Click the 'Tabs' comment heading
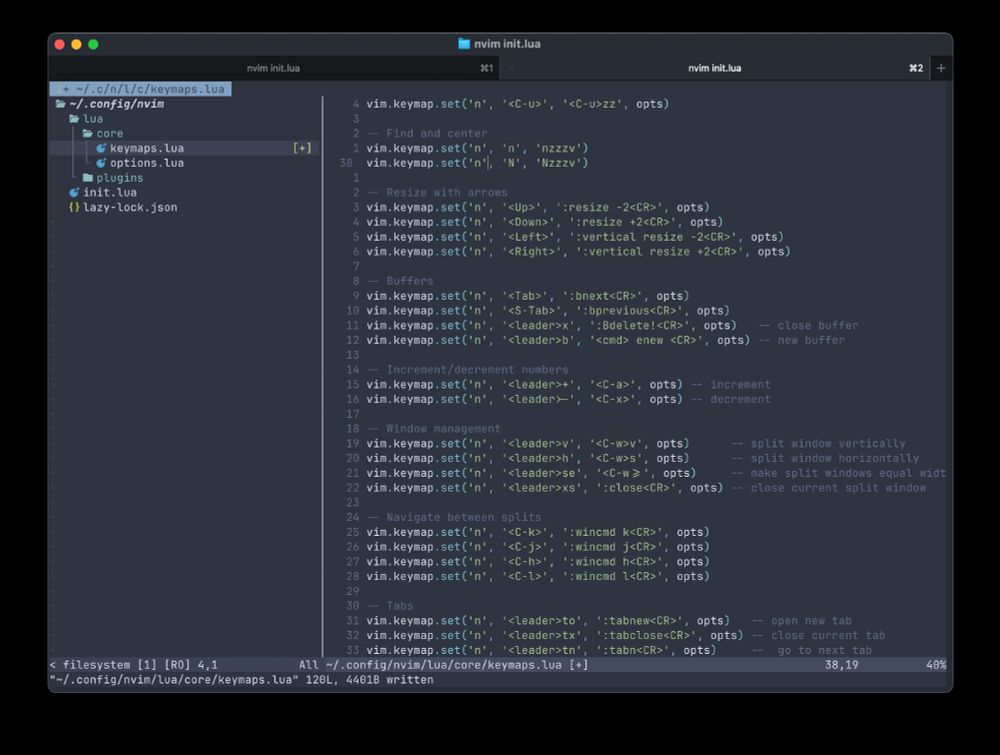The image size is (1000, 755). (390, 606)
